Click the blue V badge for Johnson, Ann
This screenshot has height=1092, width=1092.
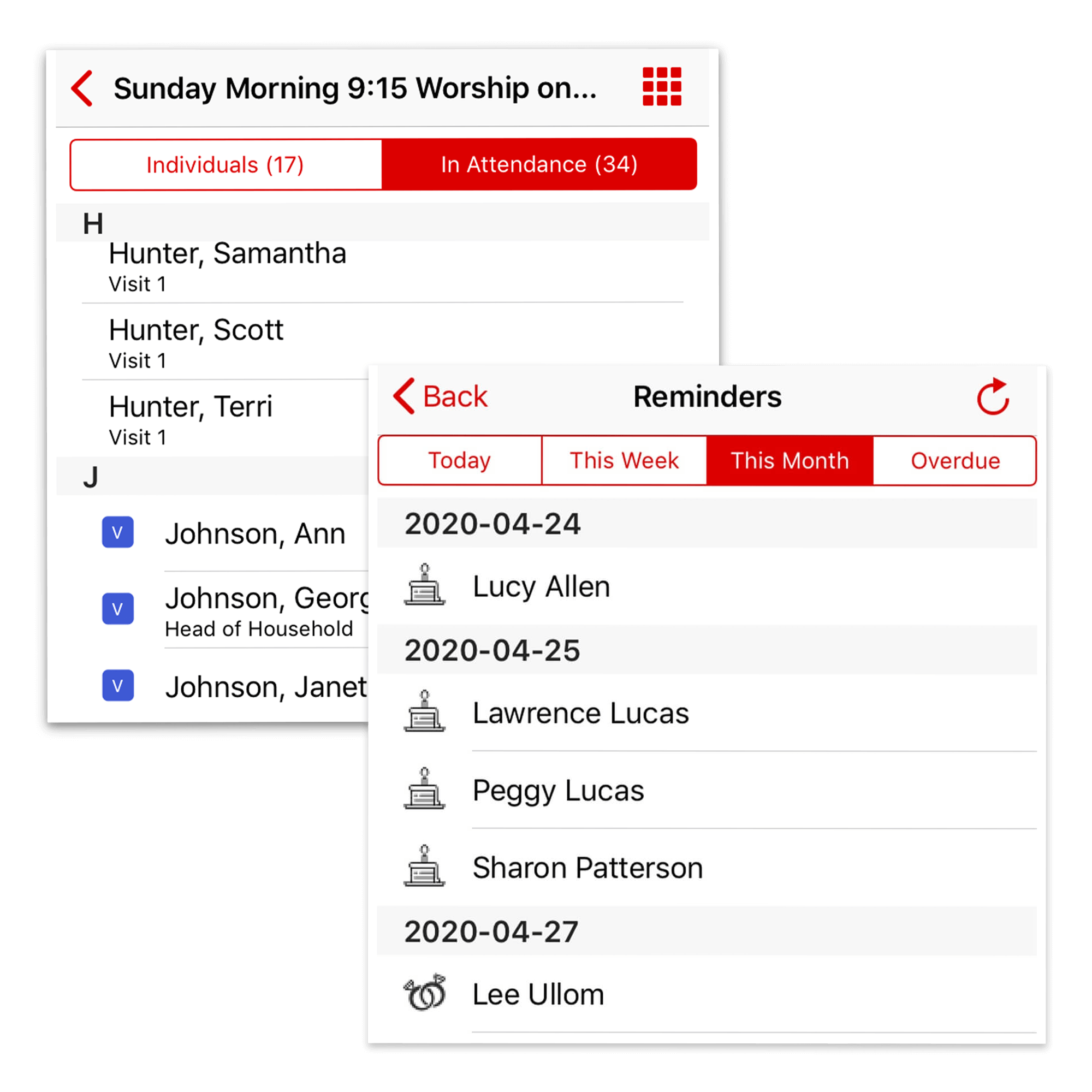pyautogui.click(x=117, y=532)
